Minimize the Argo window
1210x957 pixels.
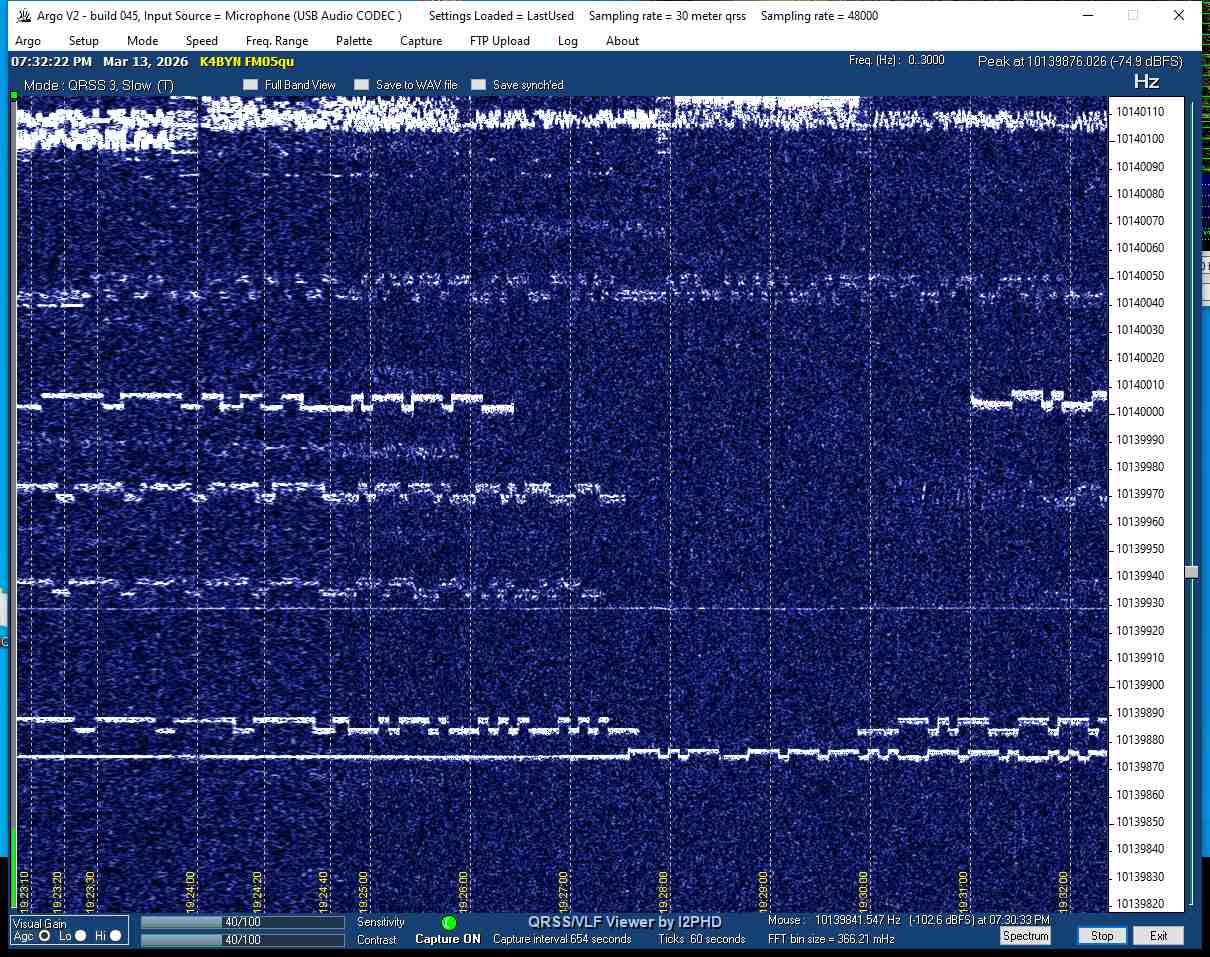pyautogui.click(x=1087, y=16)
